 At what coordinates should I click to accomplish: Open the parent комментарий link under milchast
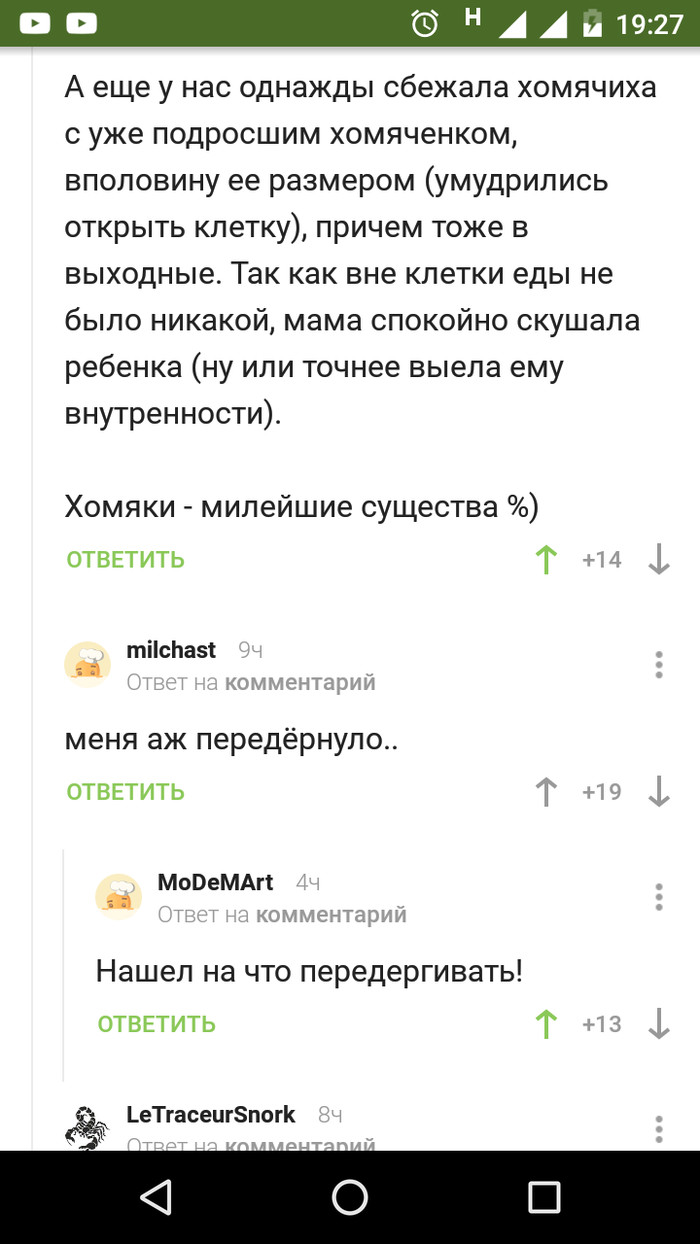point(319,682)
